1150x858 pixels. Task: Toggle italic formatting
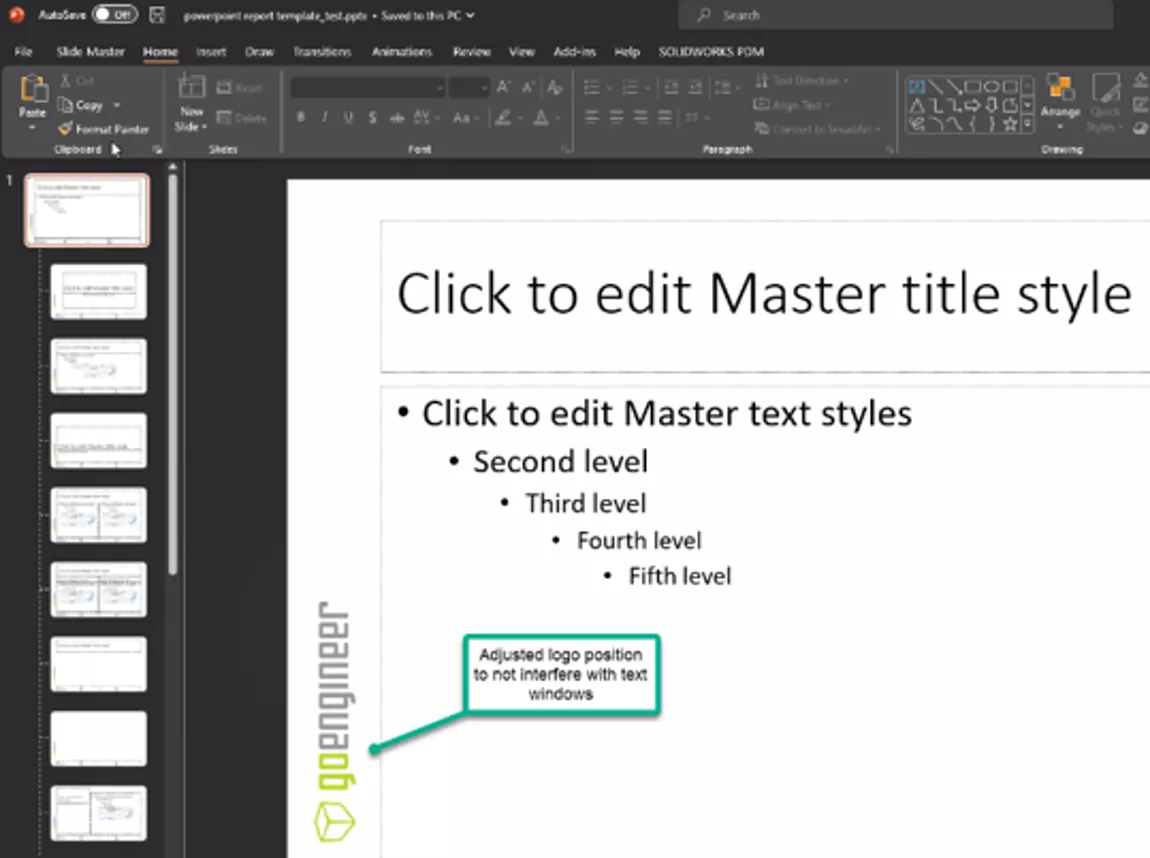tap(324, 117)
